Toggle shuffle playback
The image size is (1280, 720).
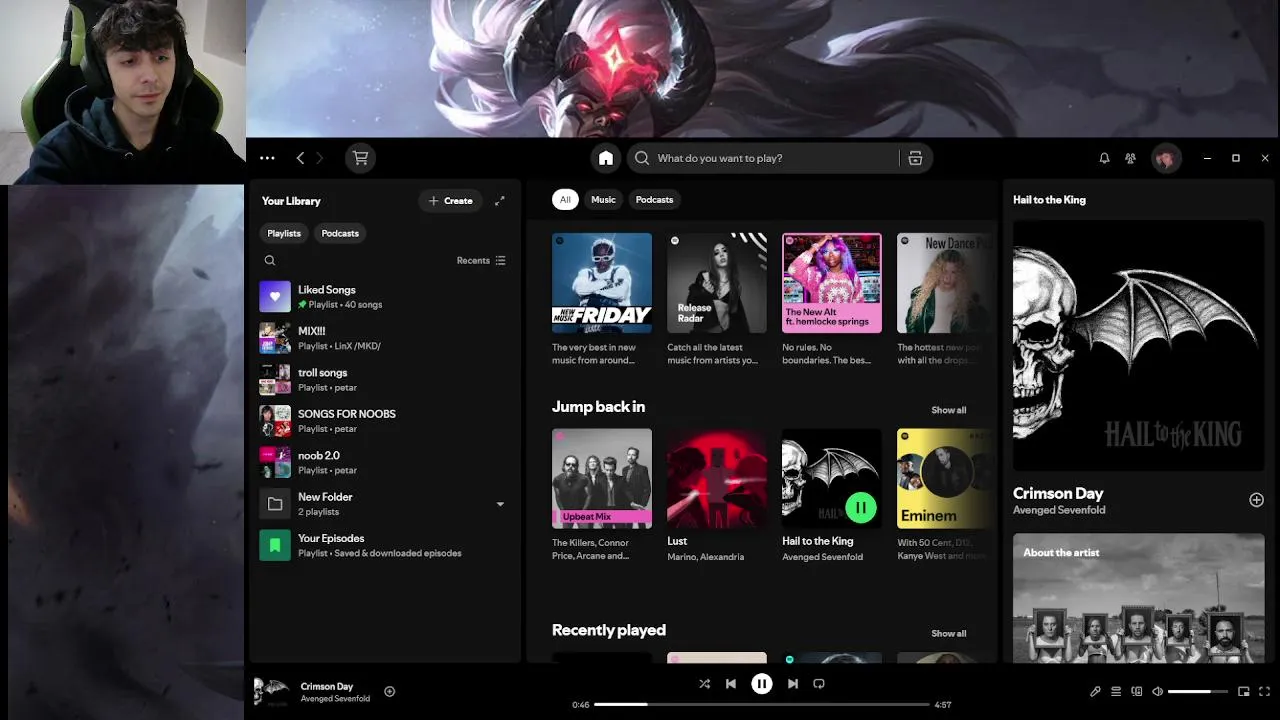[x=705, y=684]
